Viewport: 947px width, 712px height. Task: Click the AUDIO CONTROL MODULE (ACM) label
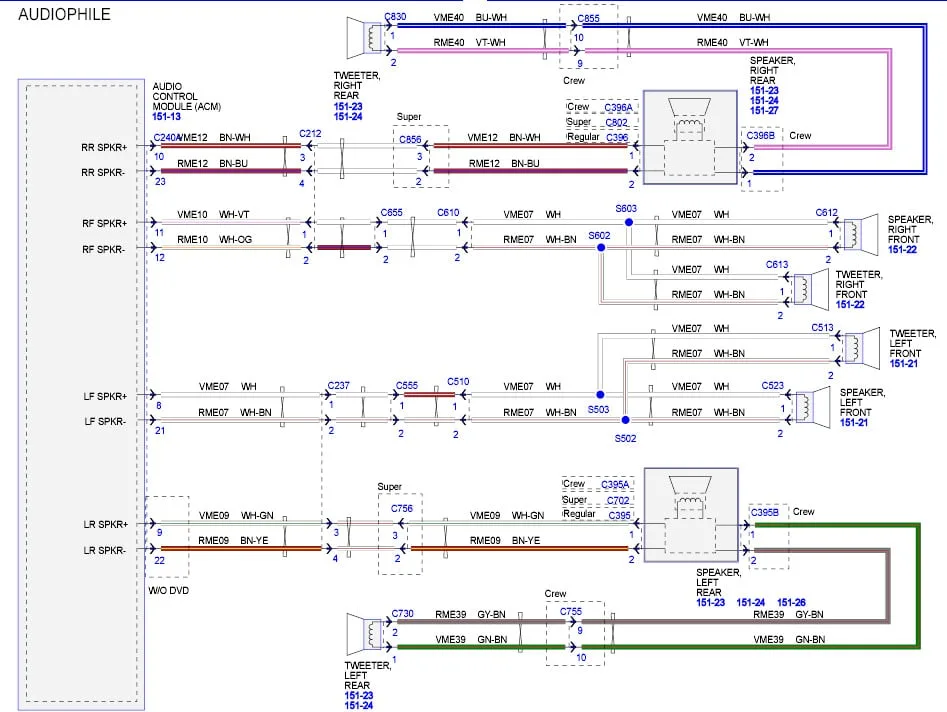187,97
